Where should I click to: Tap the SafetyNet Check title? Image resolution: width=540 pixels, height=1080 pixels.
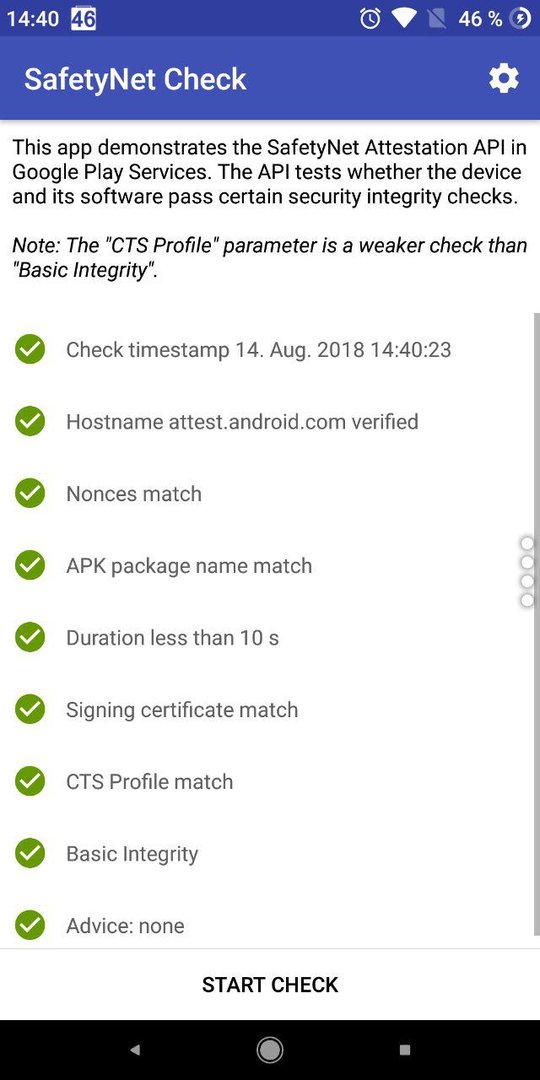pos(135,79)
